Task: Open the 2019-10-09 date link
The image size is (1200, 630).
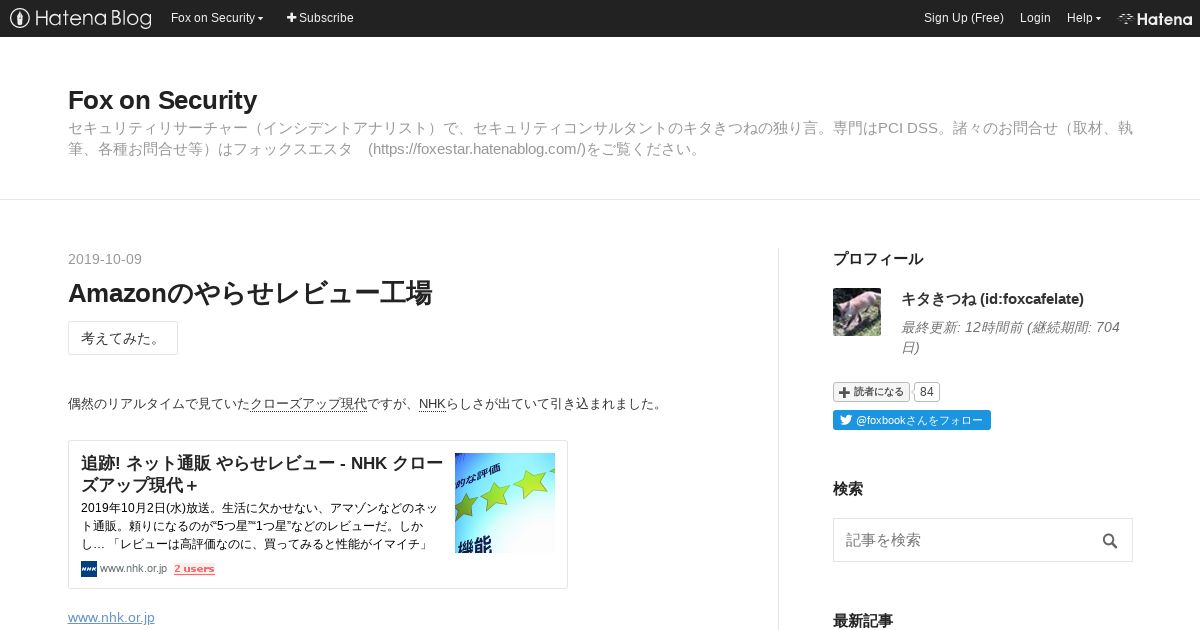Action: (x=105, y=259)
